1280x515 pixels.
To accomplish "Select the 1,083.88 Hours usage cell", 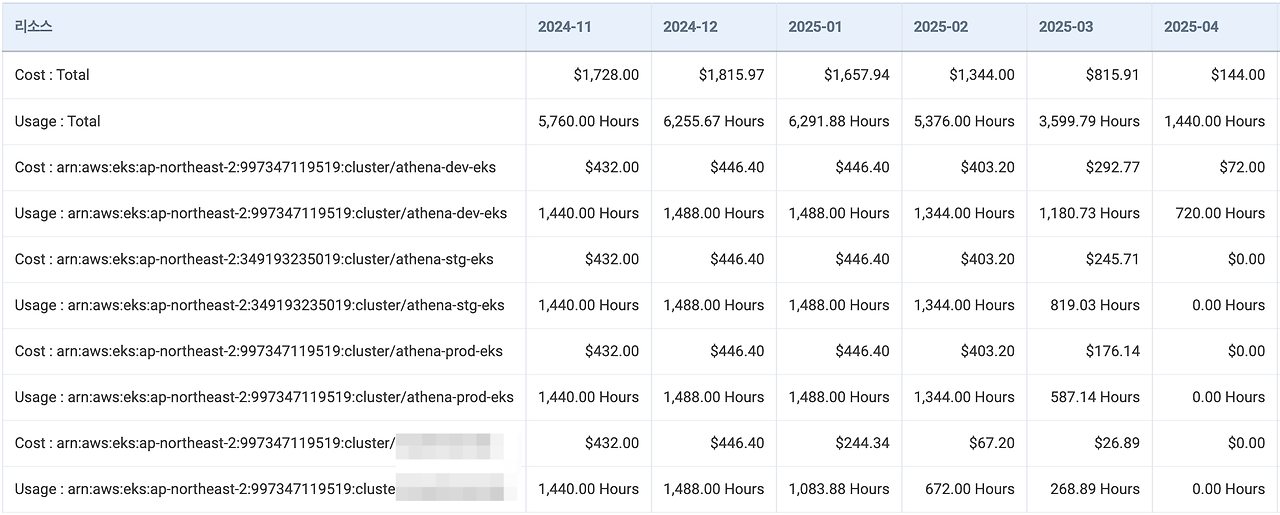I will tap(838, 489).
